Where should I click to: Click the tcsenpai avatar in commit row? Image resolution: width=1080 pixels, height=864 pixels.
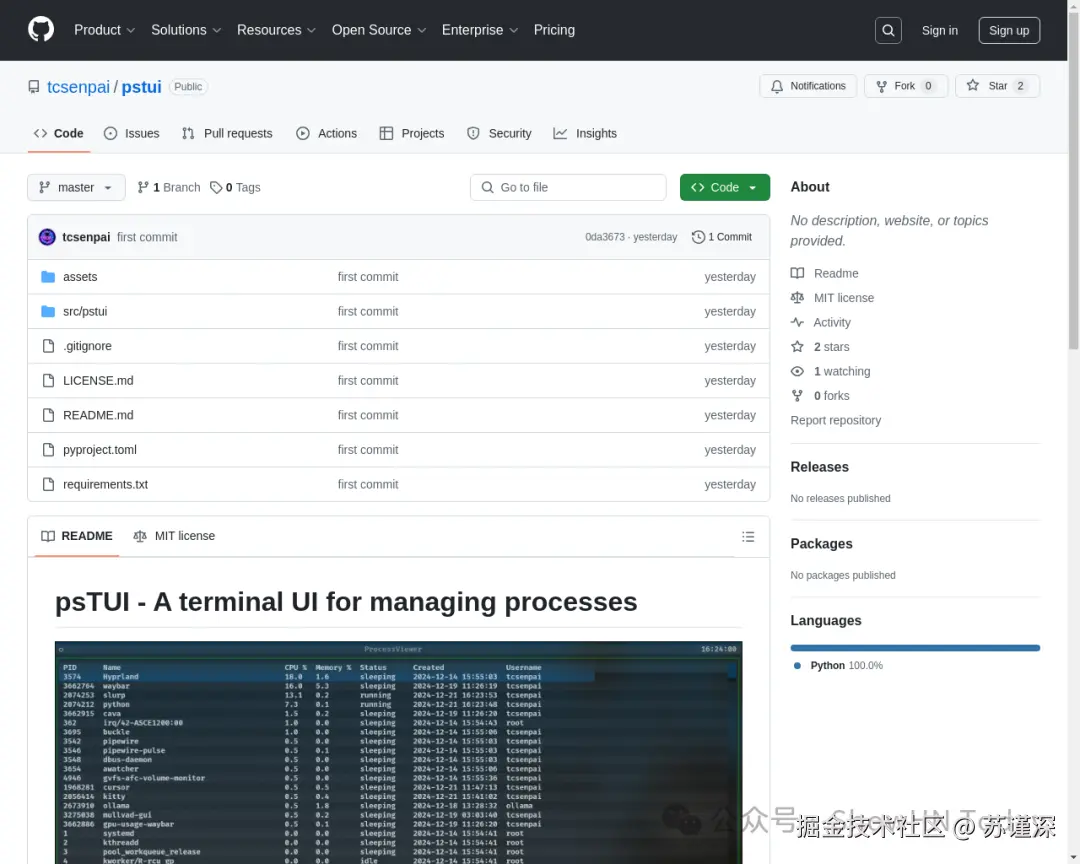(47, 237)
